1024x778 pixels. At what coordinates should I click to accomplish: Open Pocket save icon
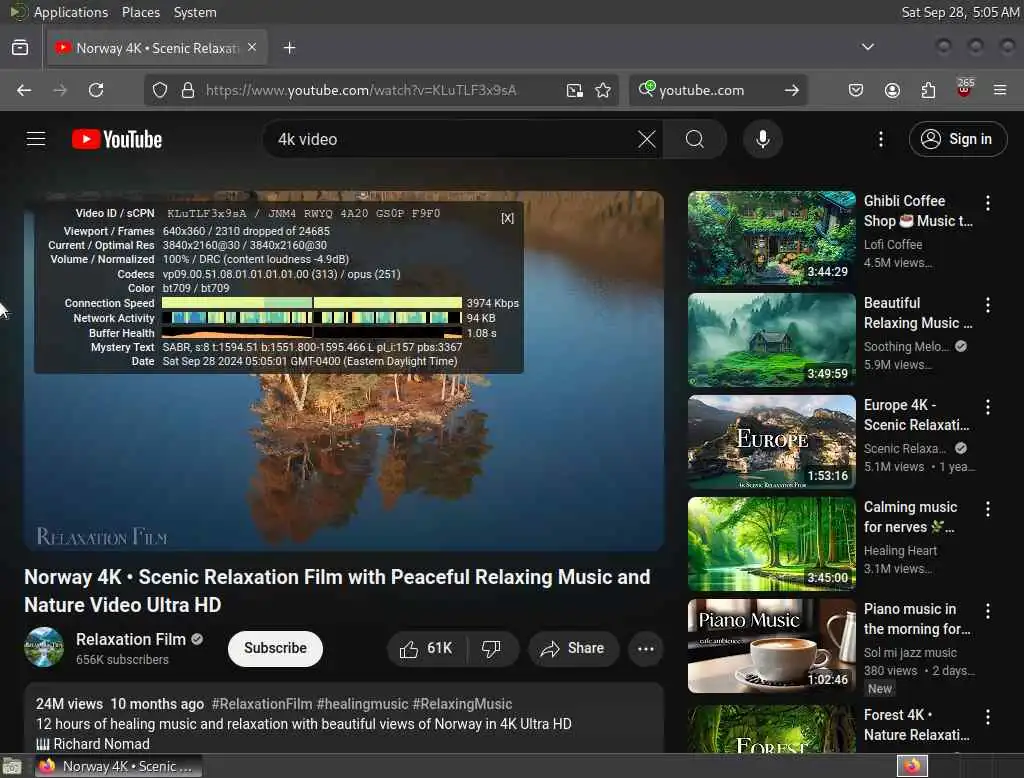[856, 90]
